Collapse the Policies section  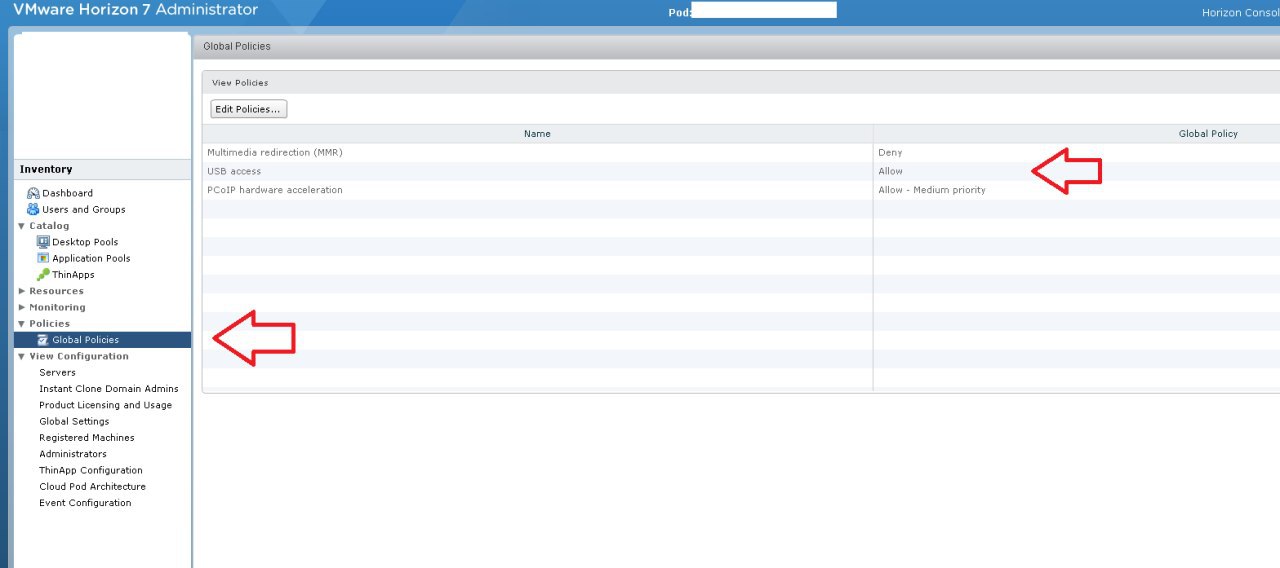[21, 324]
